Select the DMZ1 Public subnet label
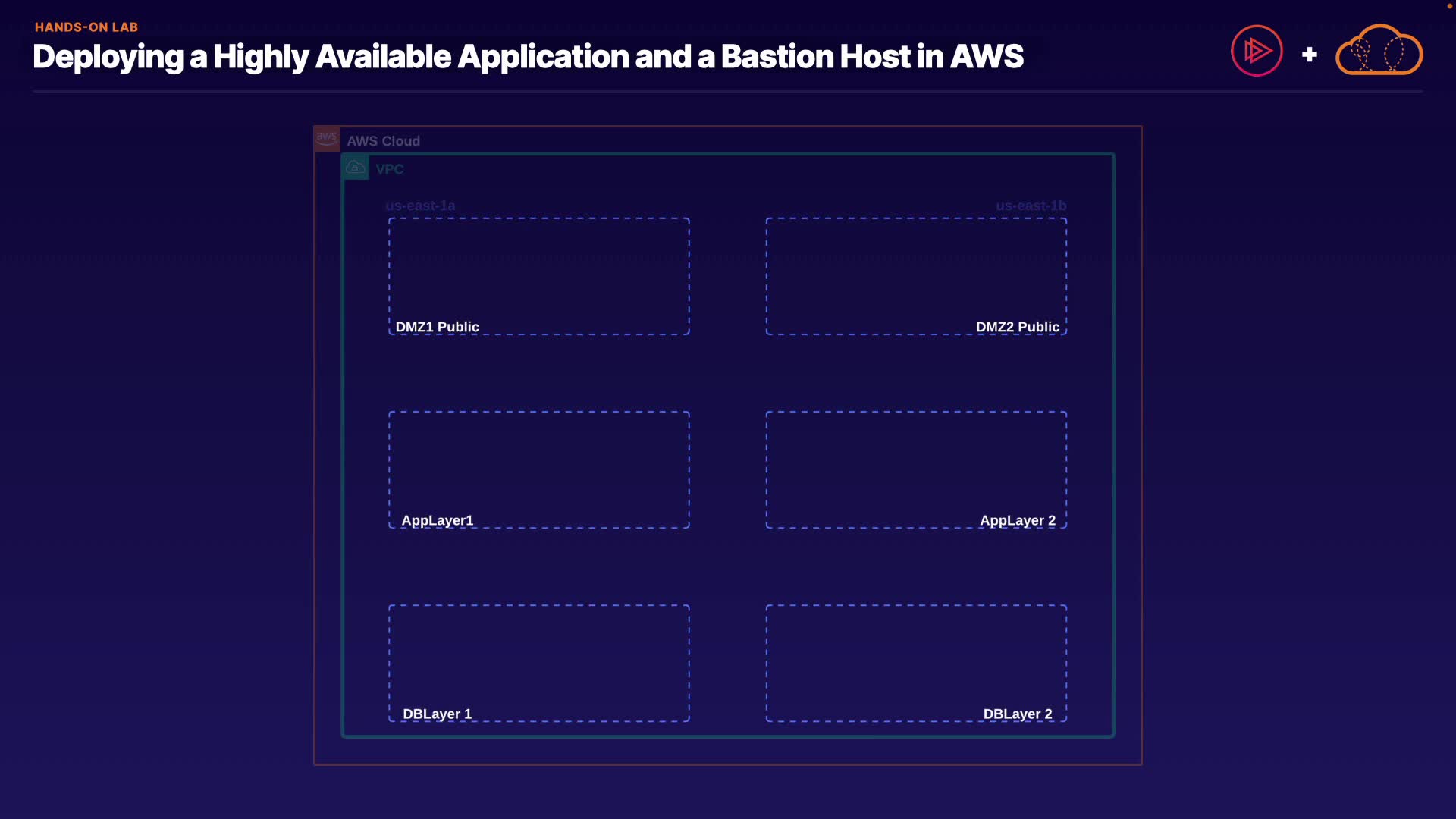This screenshot has width=1456, height=819. click(437, 327)
